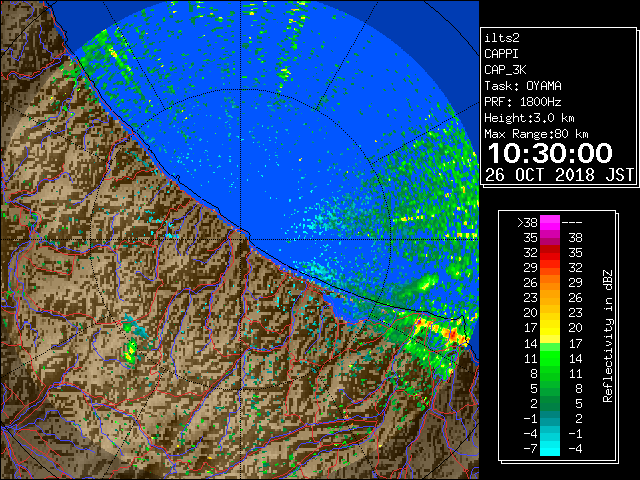The width and height of the screenshot is (640, 480).
Task: Click the magenta >38 dBZ color band
Action: [x=550, y=223]
